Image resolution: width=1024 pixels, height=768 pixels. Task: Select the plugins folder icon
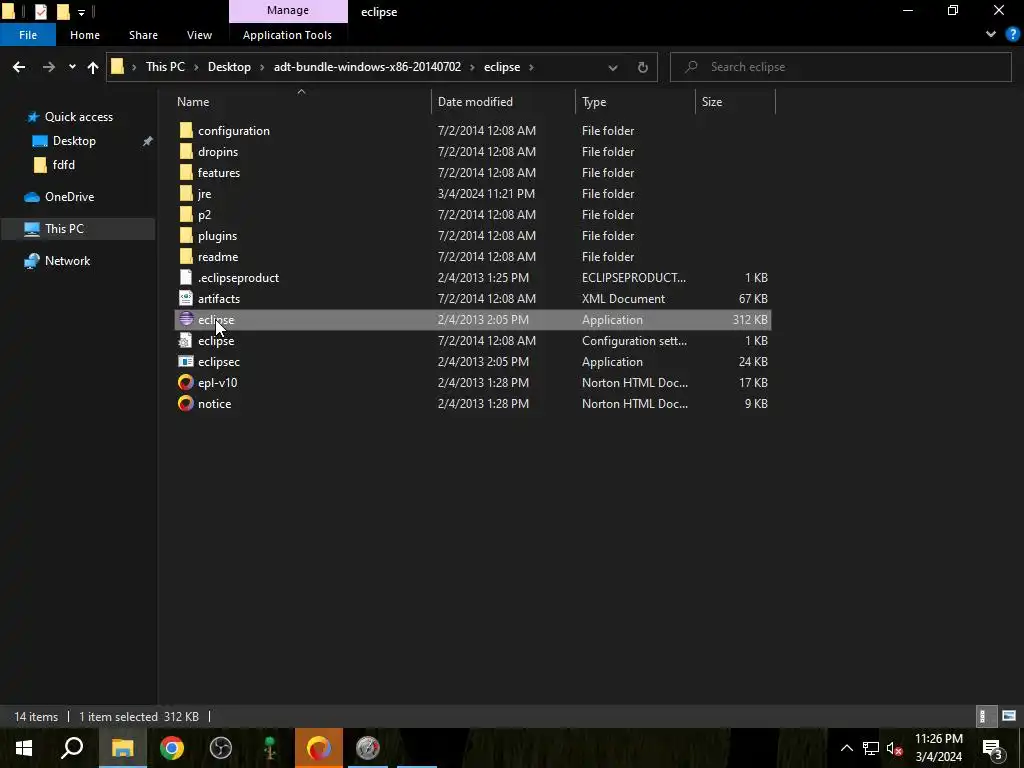[186, 235]
